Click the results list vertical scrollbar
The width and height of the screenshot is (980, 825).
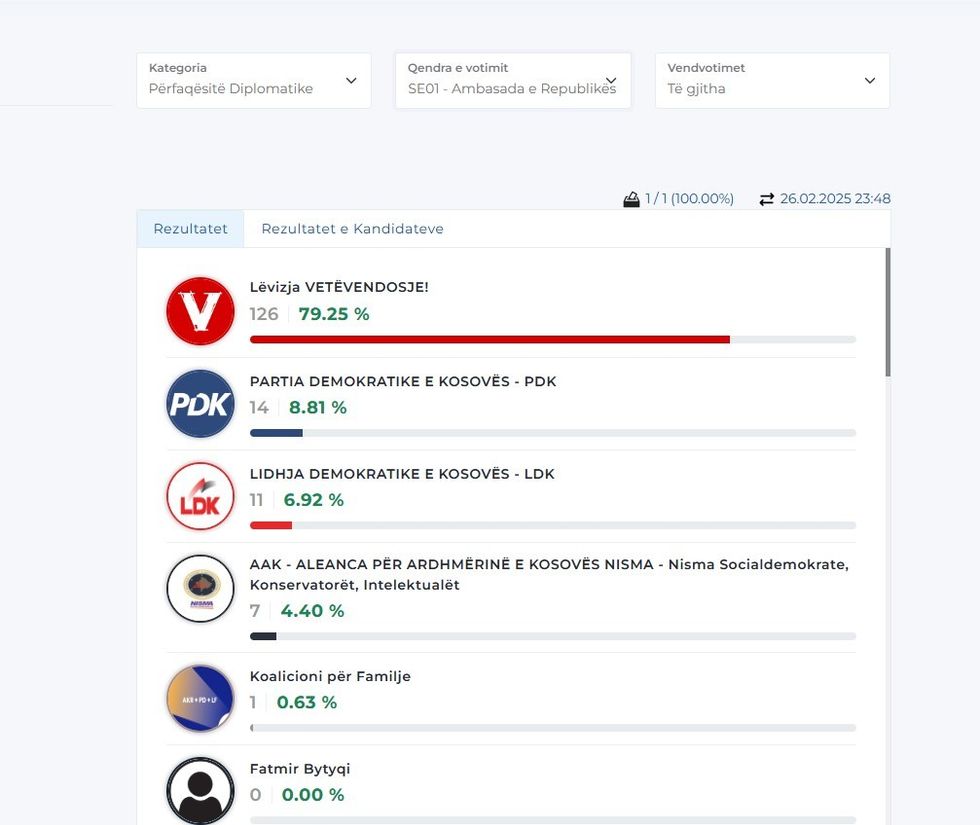pyautogui.click(x=888, y=312)
